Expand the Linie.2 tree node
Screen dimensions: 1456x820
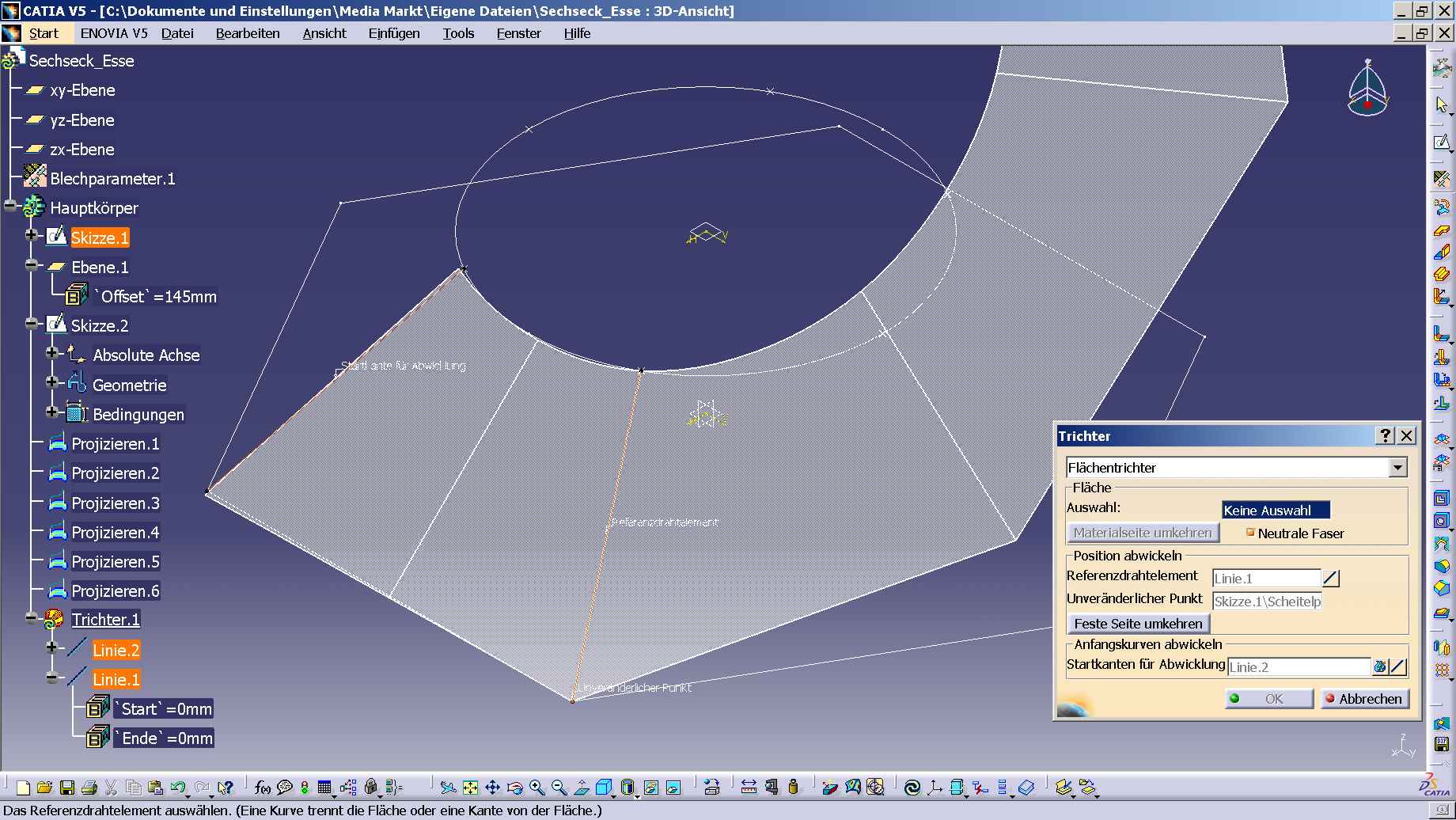coord(52,647)
